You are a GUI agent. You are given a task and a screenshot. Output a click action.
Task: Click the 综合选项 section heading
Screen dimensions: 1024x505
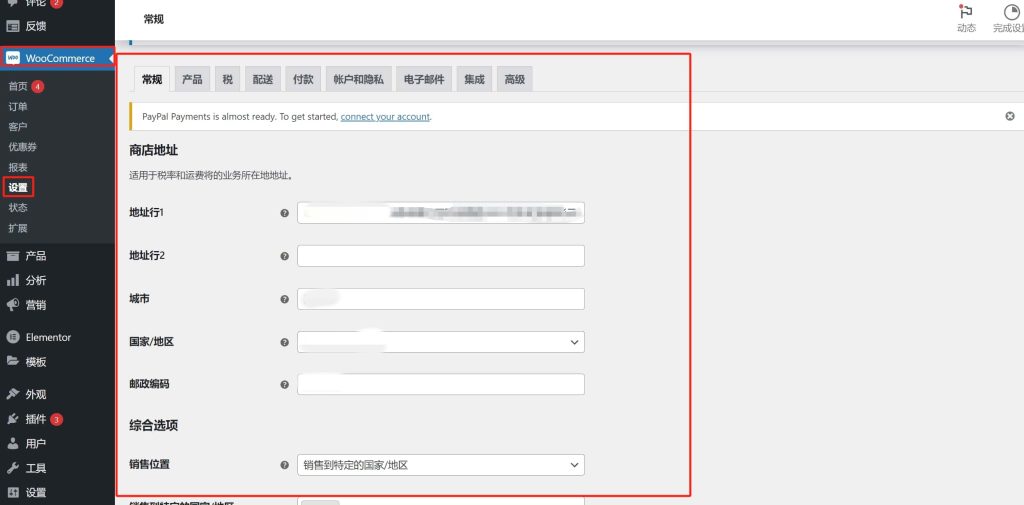coord(153,426)
